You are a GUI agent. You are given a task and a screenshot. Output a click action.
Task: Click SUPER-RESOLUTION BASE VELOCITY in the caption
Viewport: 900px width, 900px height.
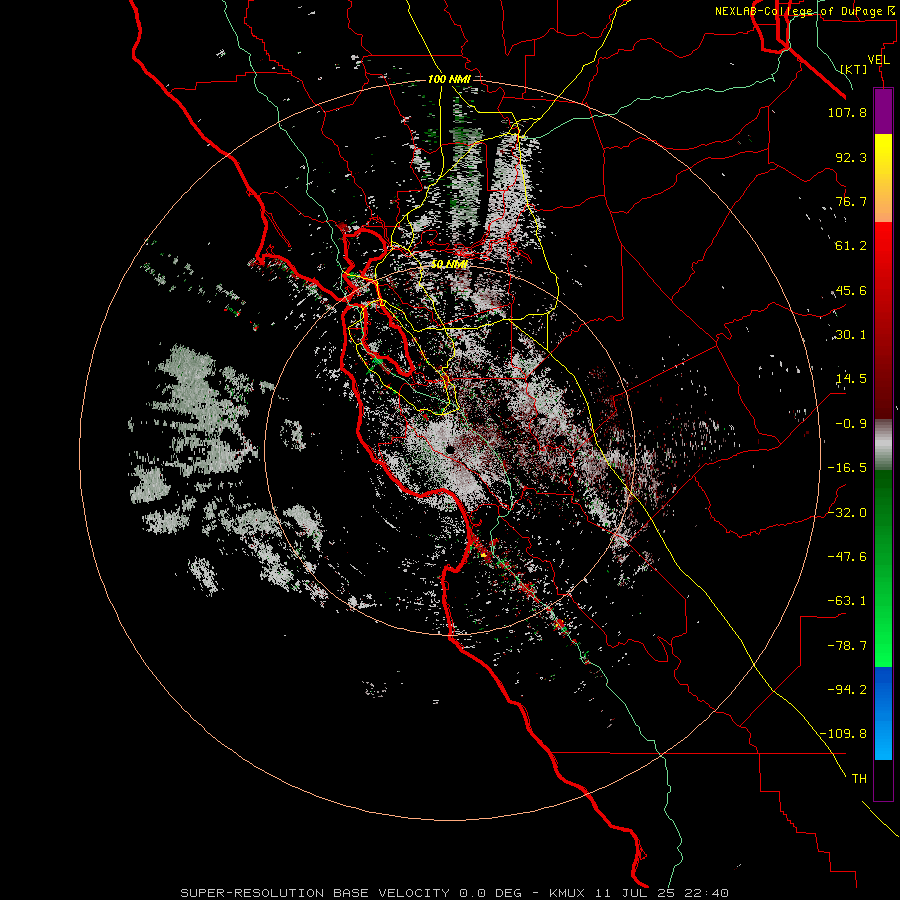click(x=317, y=893)
